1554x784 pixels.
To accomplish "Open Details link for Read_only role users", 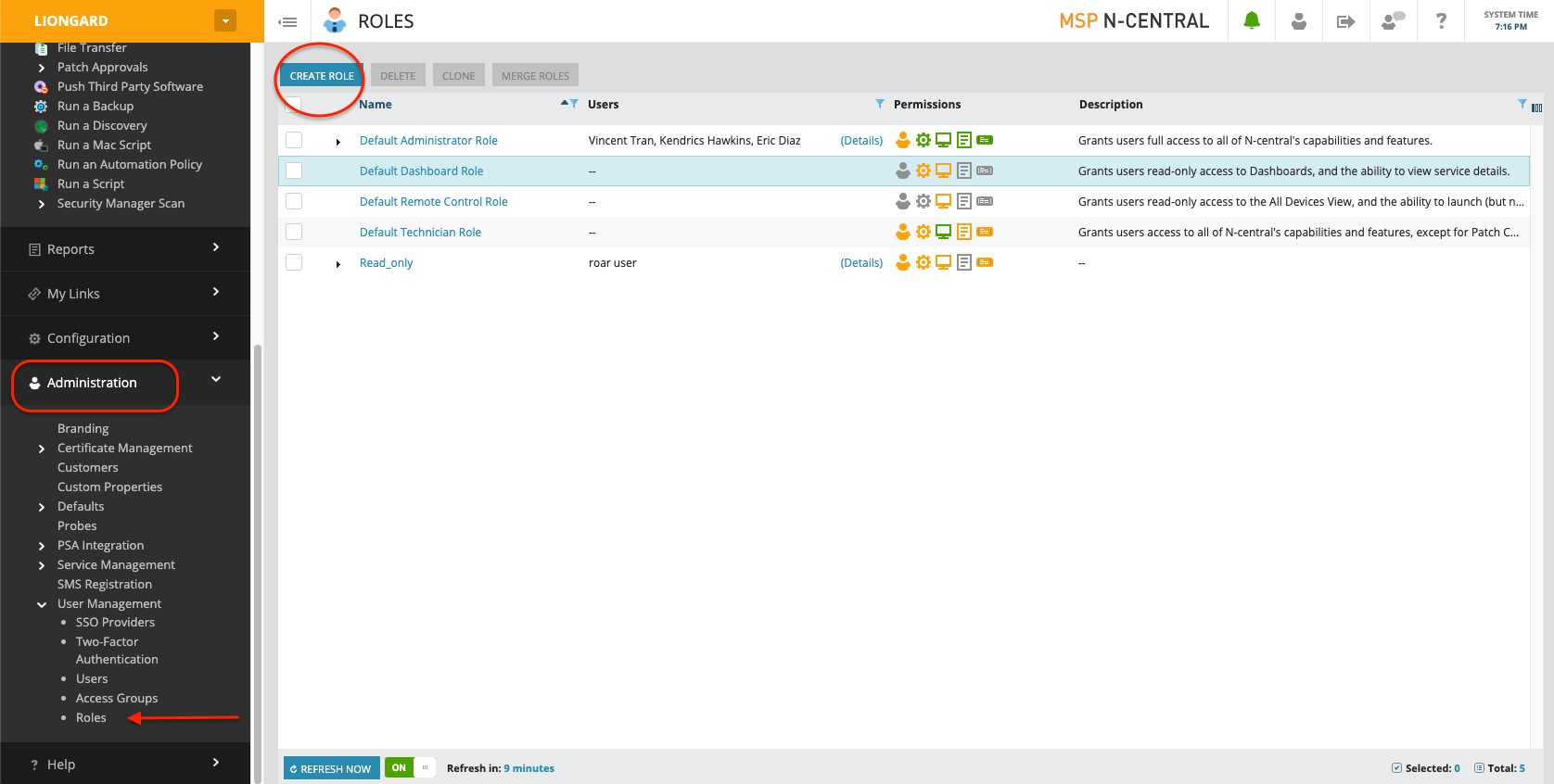I will [861, 262].
